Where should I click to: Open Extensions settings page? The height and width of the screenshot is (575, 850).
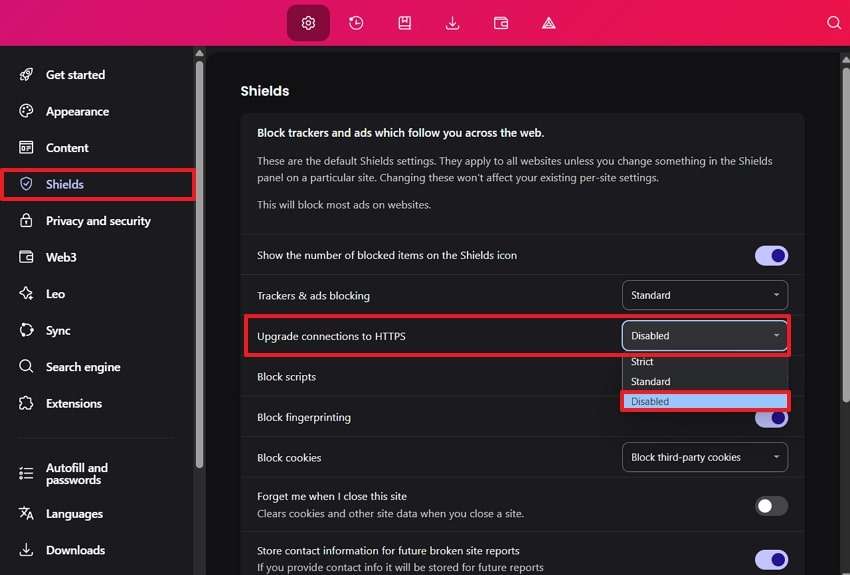74,403
